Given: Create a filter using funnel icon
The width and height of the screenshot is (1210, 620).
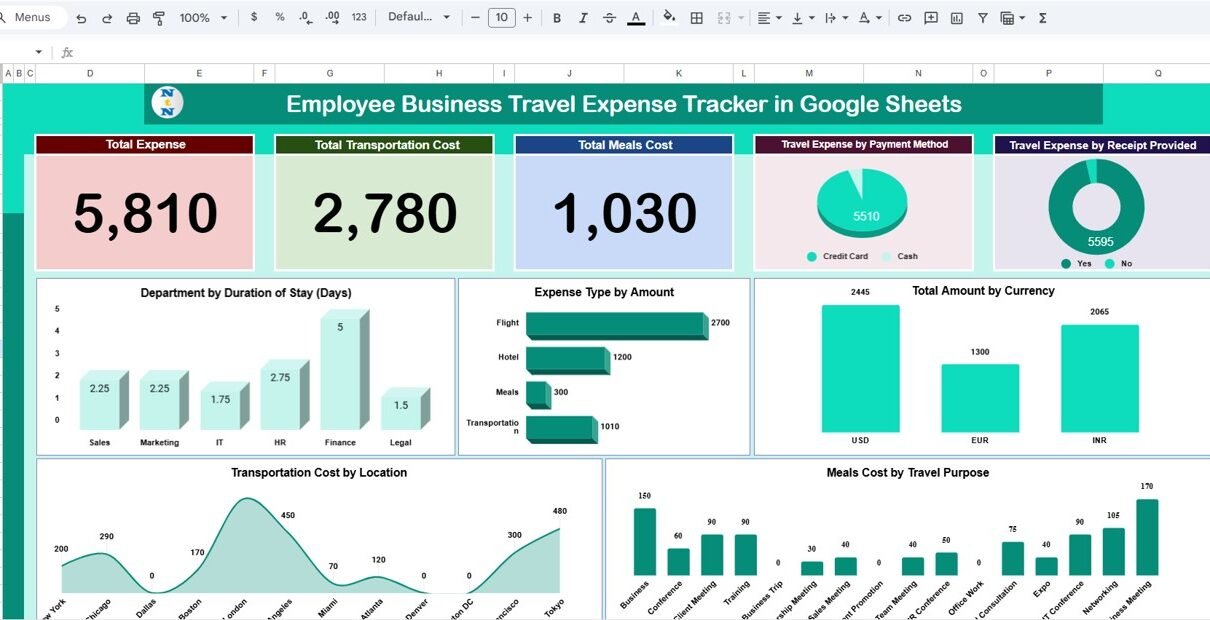Looking at the screenshot, I should [983, 18].
